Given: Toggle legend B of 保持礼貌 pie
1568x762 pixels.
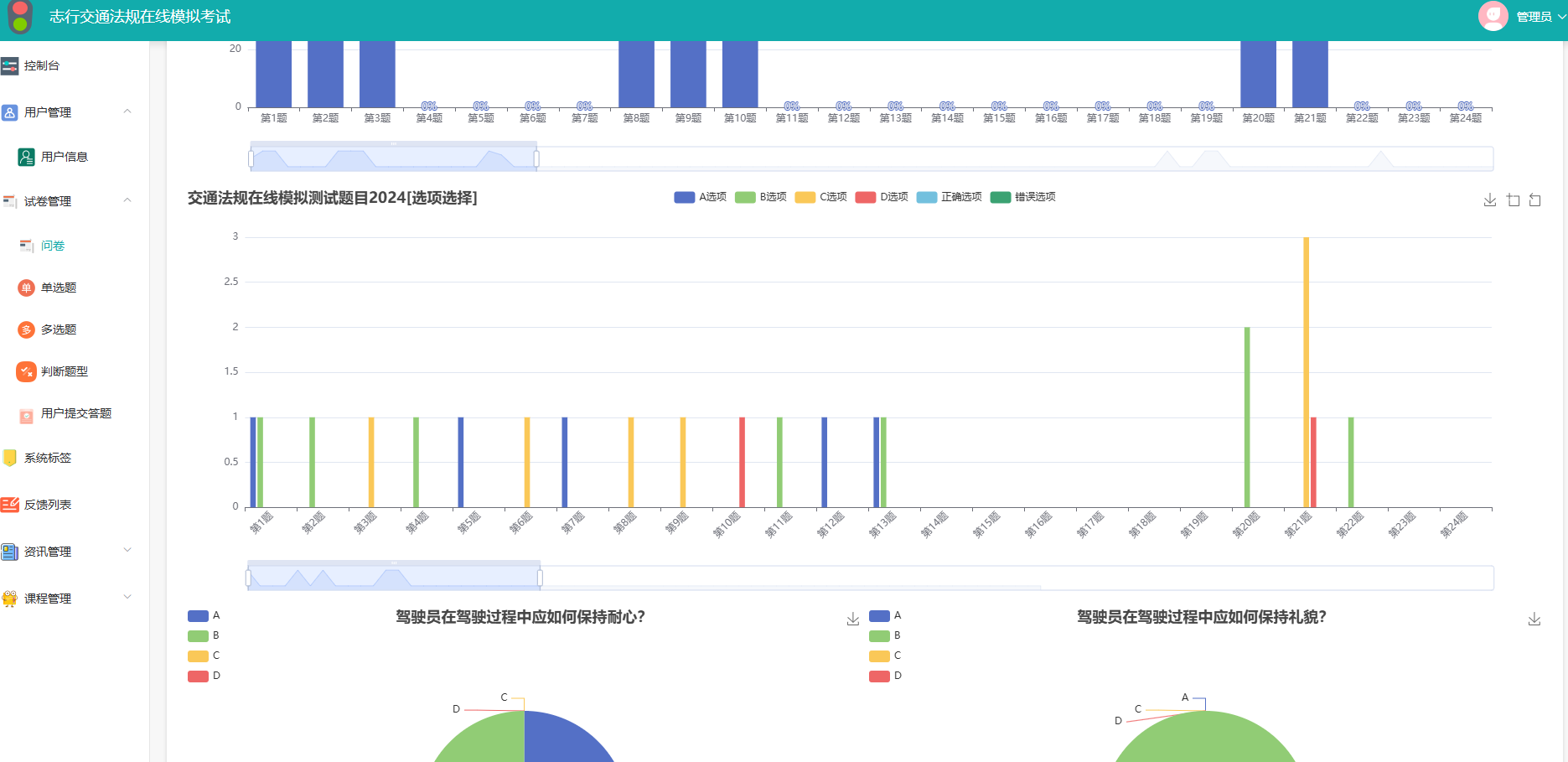Looking at the screenshot, I should point(885,635).
